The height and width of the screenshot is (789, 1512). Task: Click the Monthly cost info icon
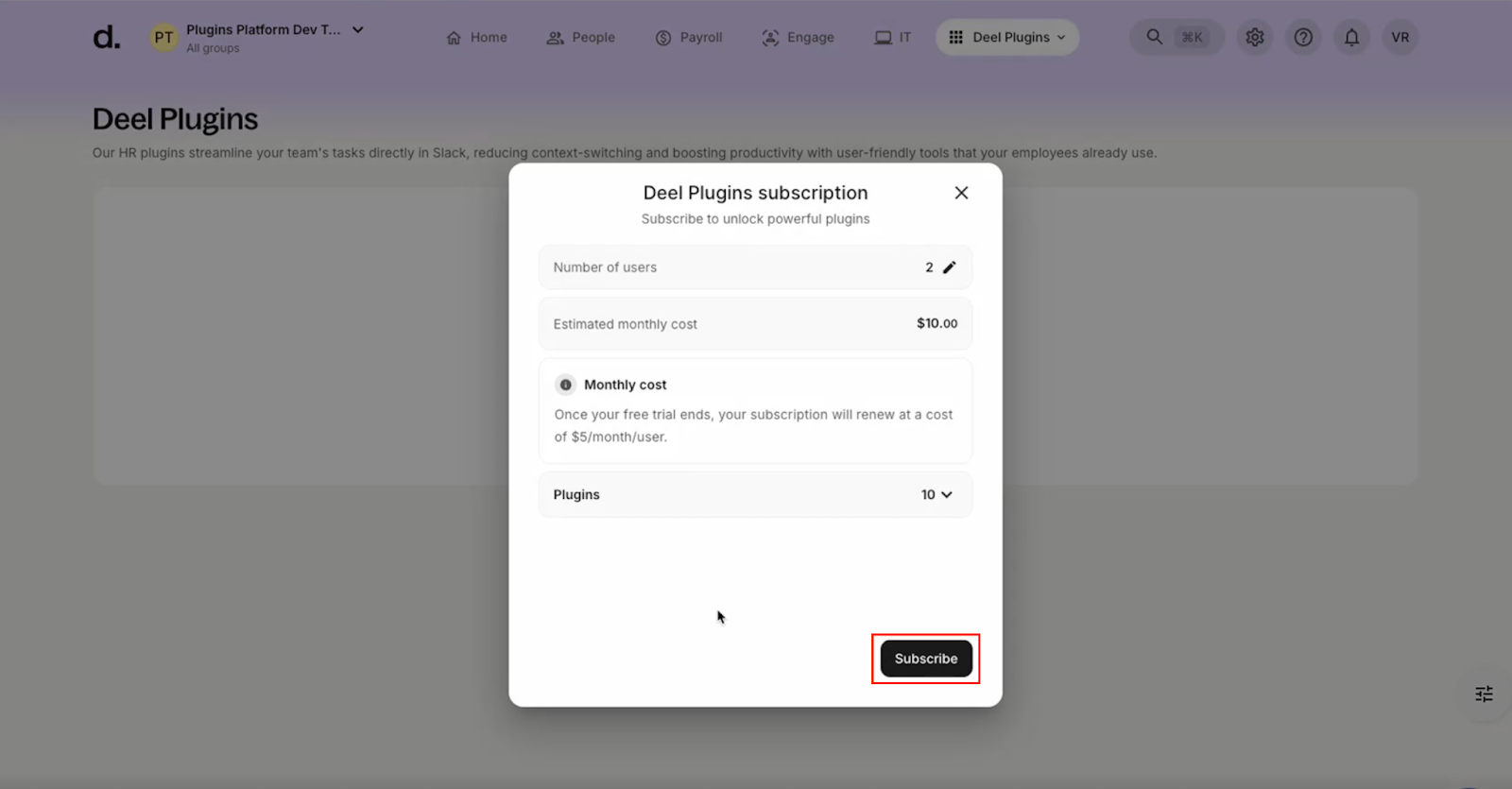[x=565, y=385]
